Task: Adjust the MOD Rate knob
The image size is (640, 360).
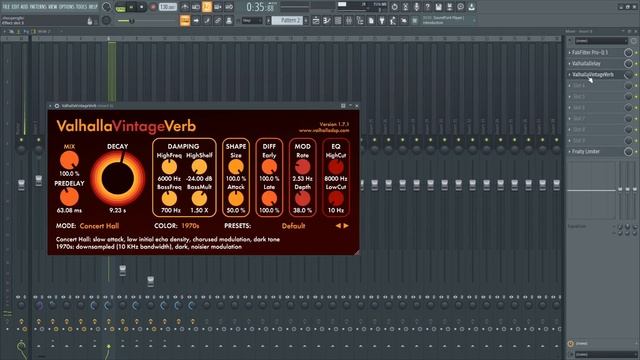Action: [302, 167]
